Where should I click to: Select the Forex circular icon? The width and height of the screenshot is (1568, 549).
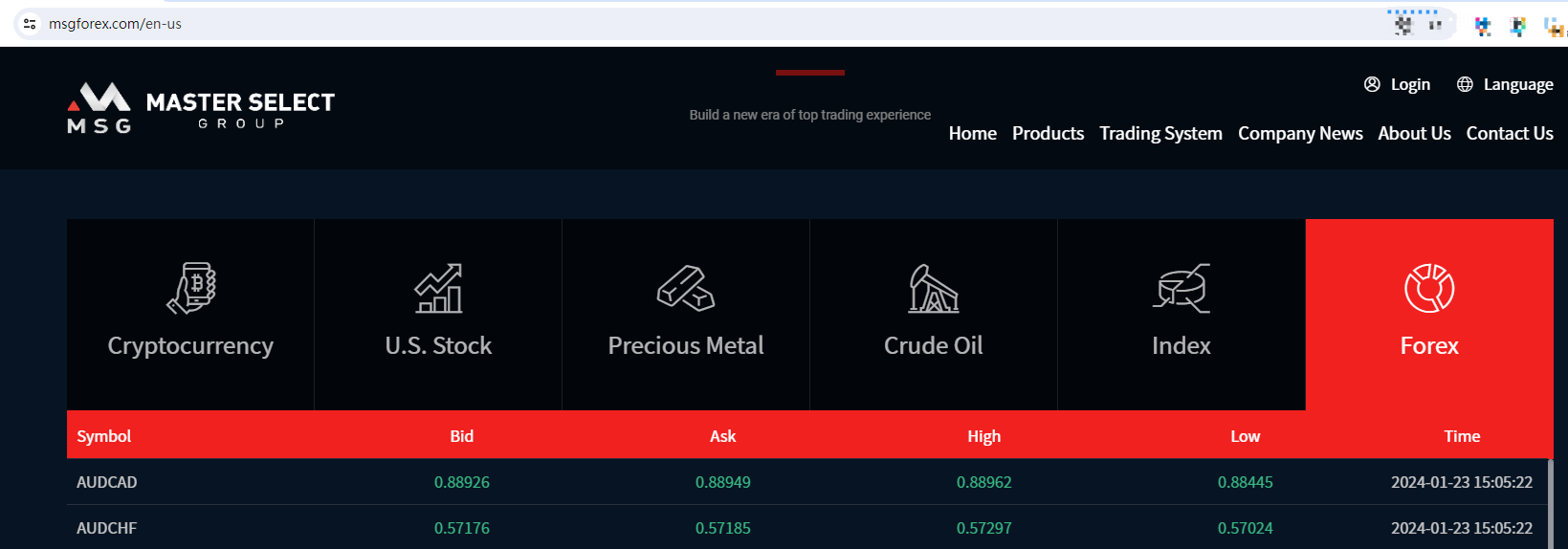1429,288
